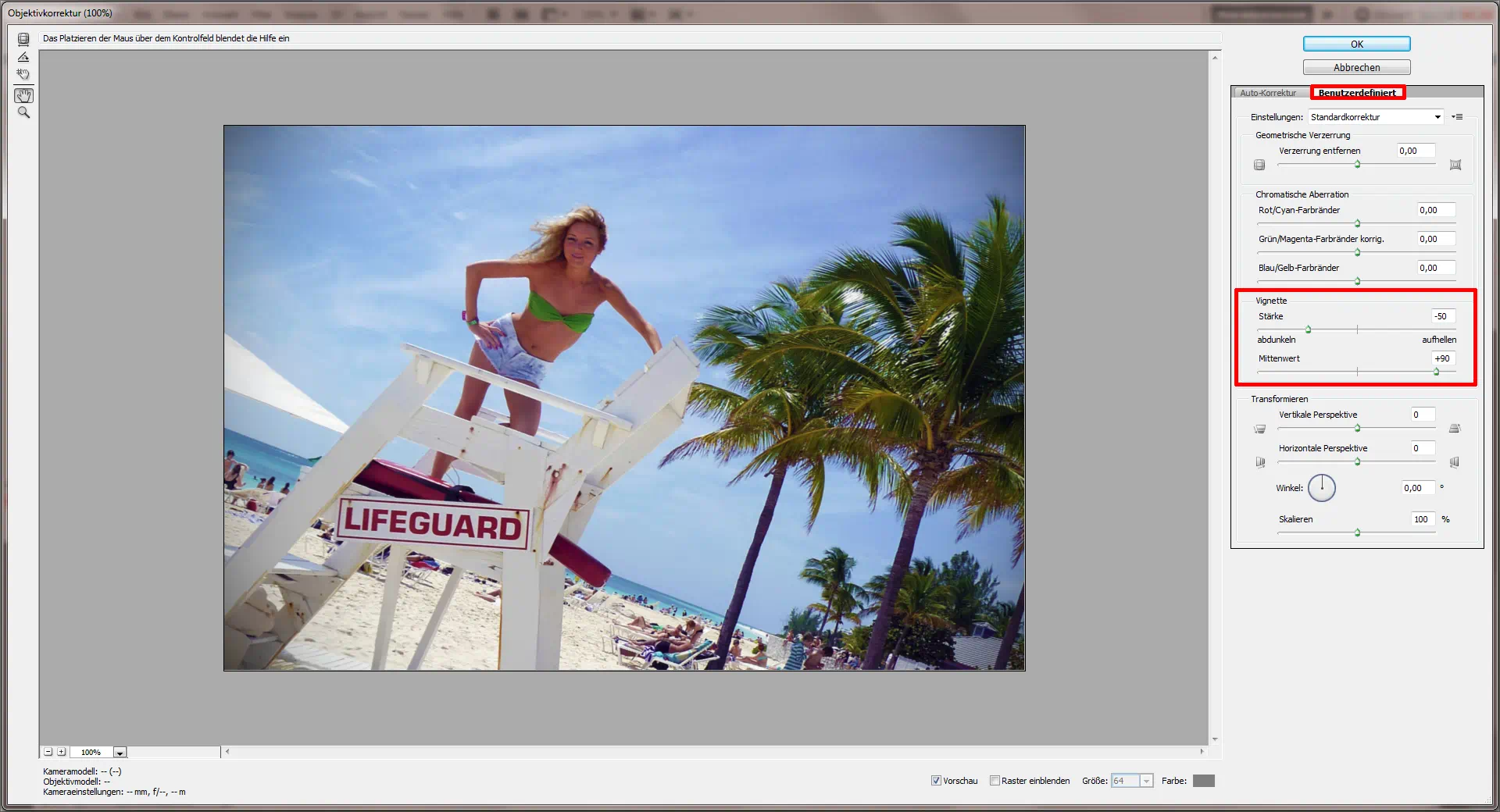Click the zoom out minus button
Image resolution: width=1500 pixels, height=812 pixels.
point(48,752)
